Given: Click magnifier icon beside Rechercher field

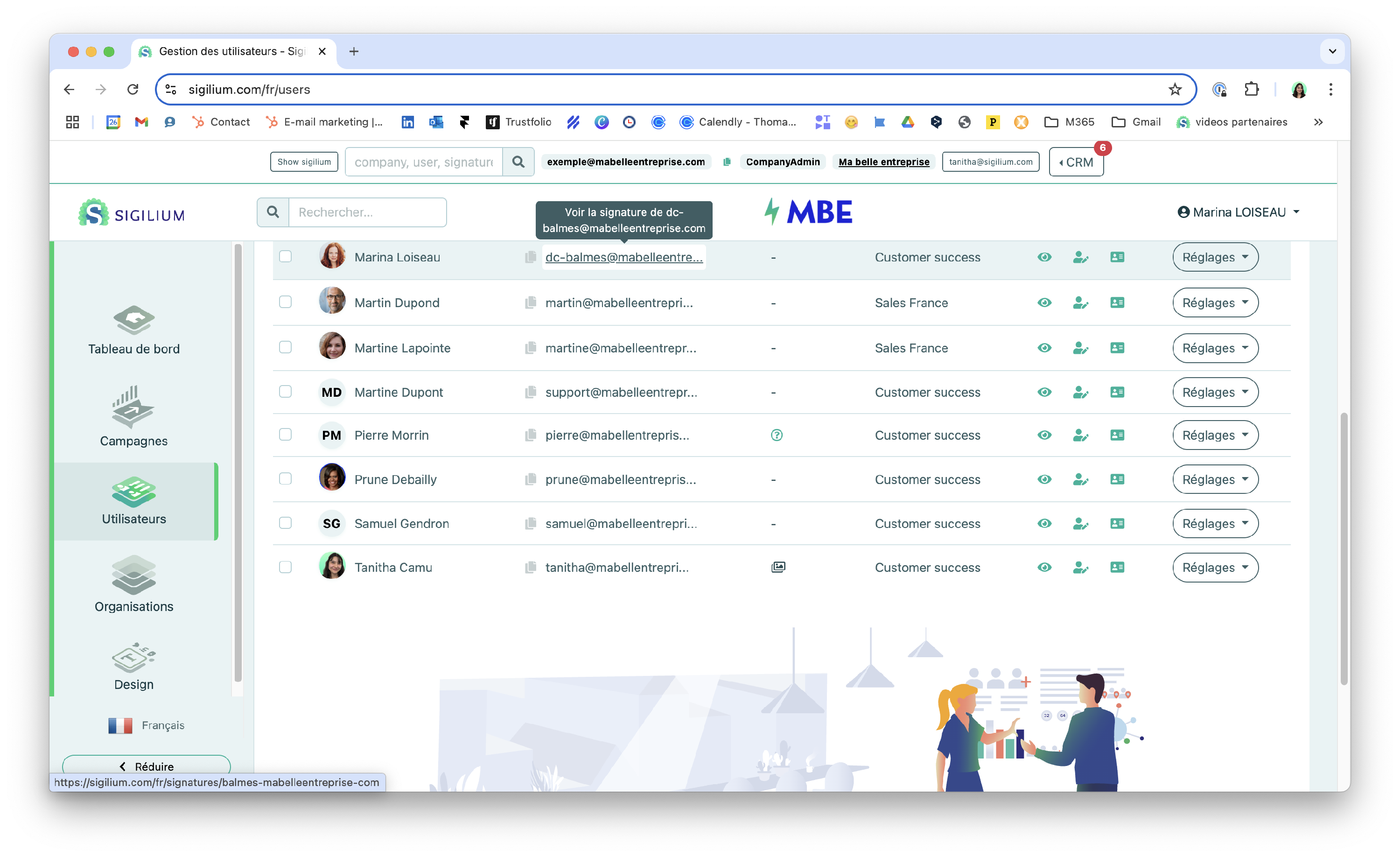Looking at the screenshot, I should click(x=273, y=212).
